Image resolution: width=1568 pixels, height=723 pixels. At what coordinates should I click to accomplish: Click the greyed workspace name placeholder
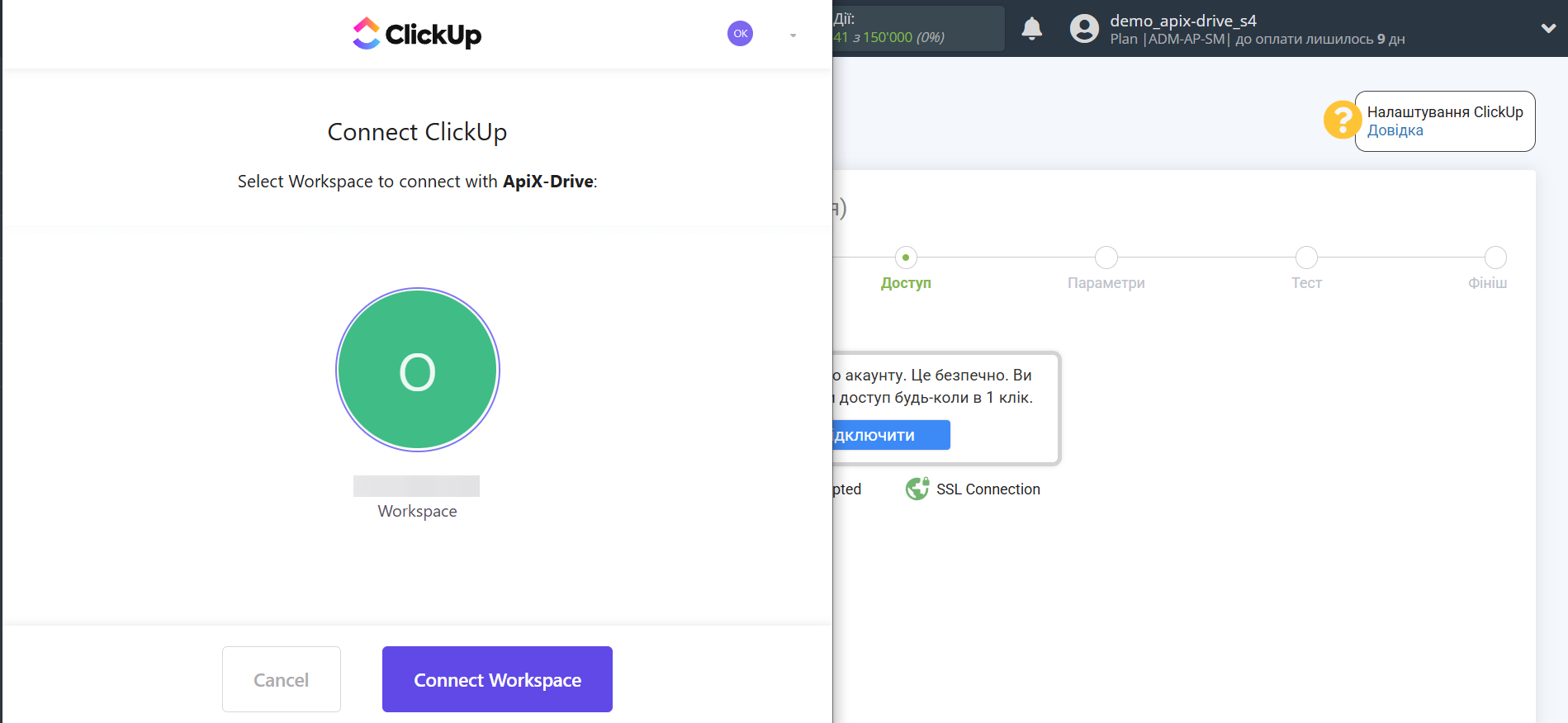point(416,486)
